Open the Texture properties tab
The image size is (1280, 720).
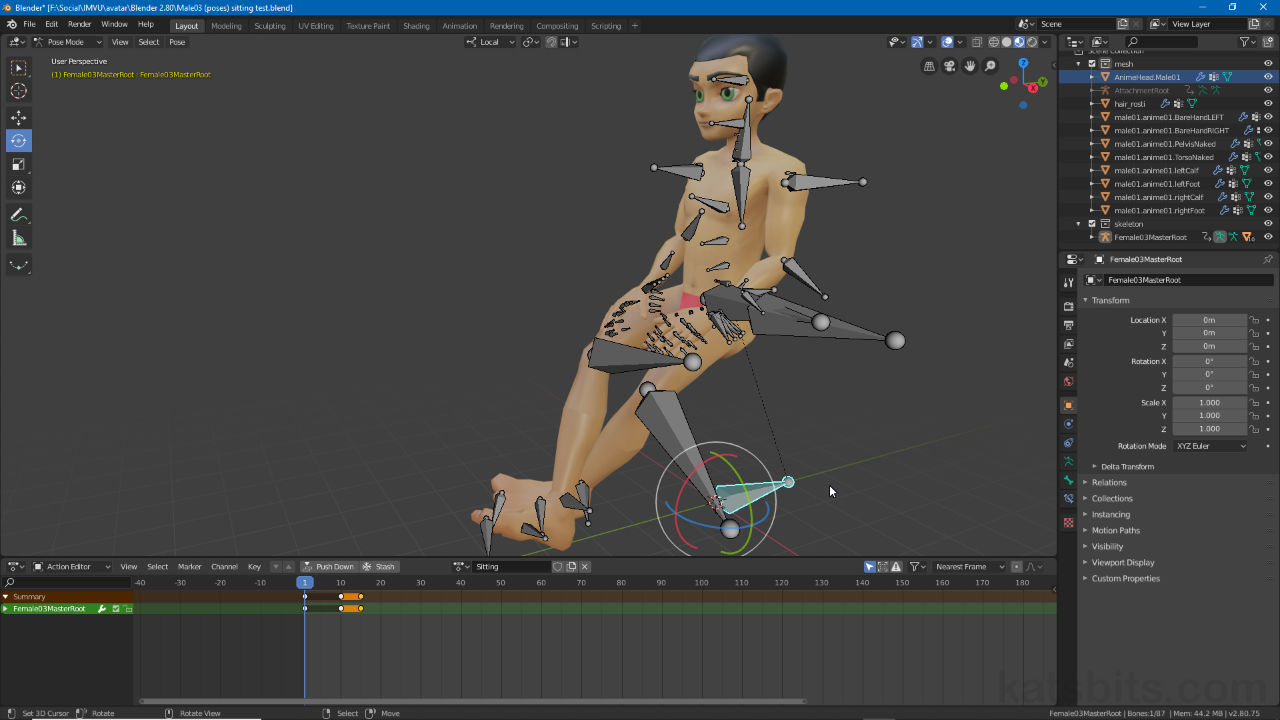tap(1068, 522)
